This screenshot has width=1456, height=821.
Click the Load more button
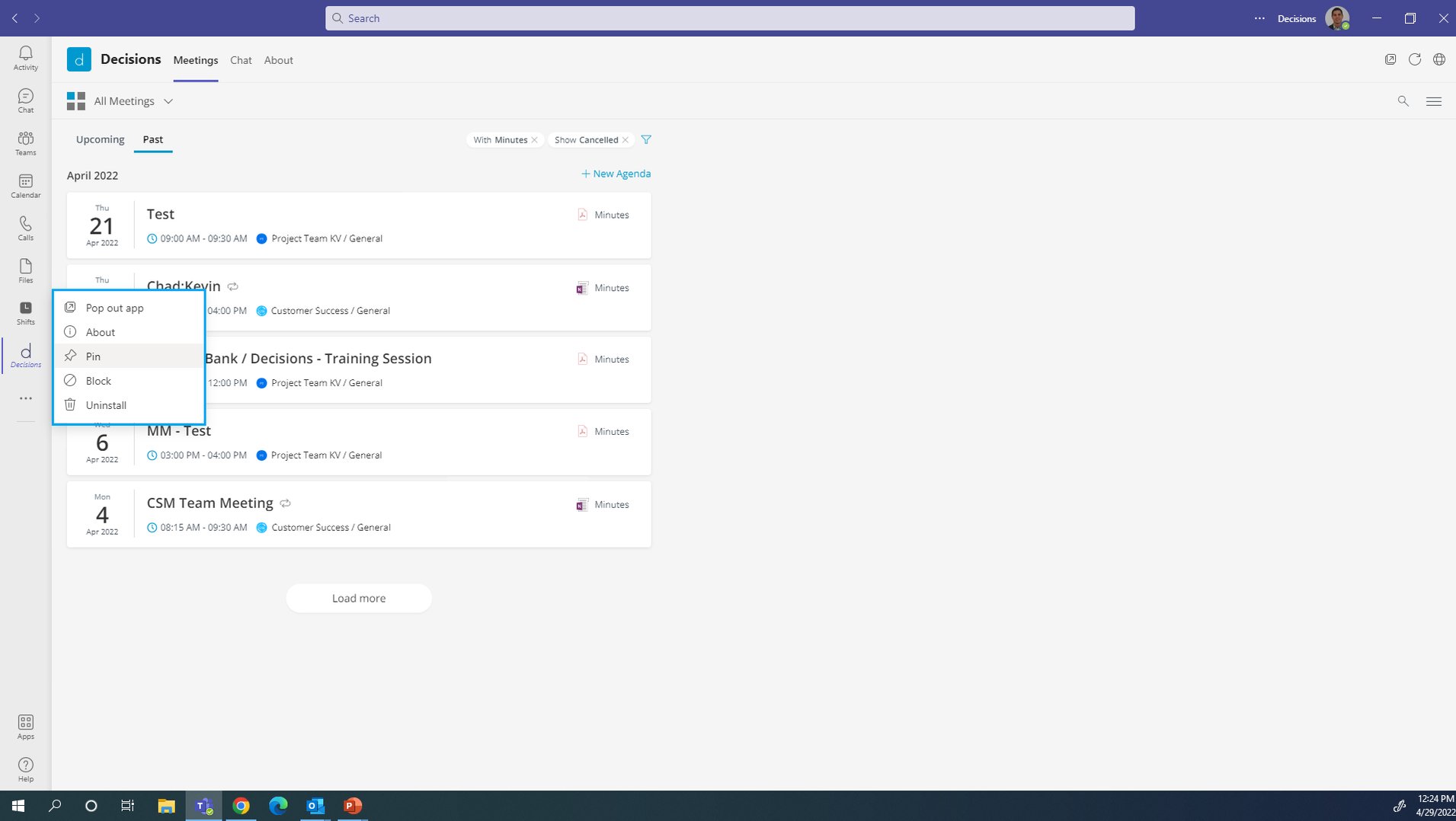358,598
